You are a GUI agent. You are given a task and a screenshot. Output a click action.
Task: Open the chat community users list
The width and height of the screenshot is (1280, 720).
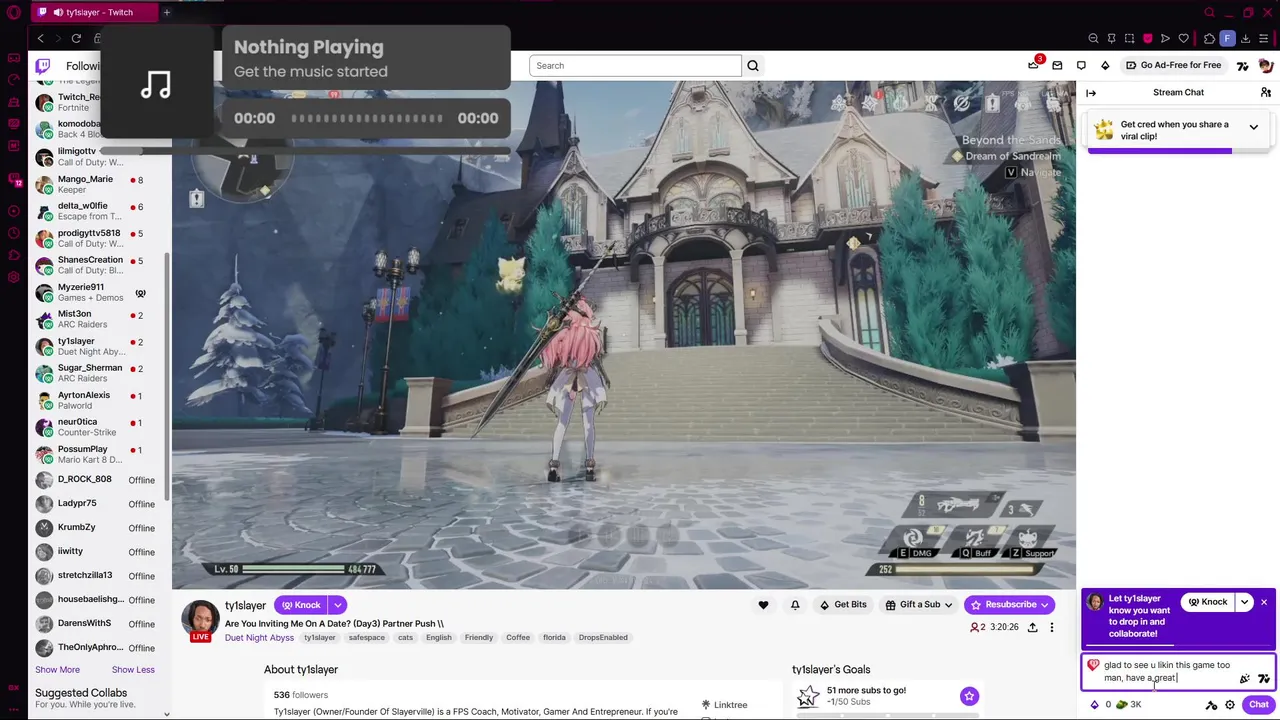[1265, 92]
